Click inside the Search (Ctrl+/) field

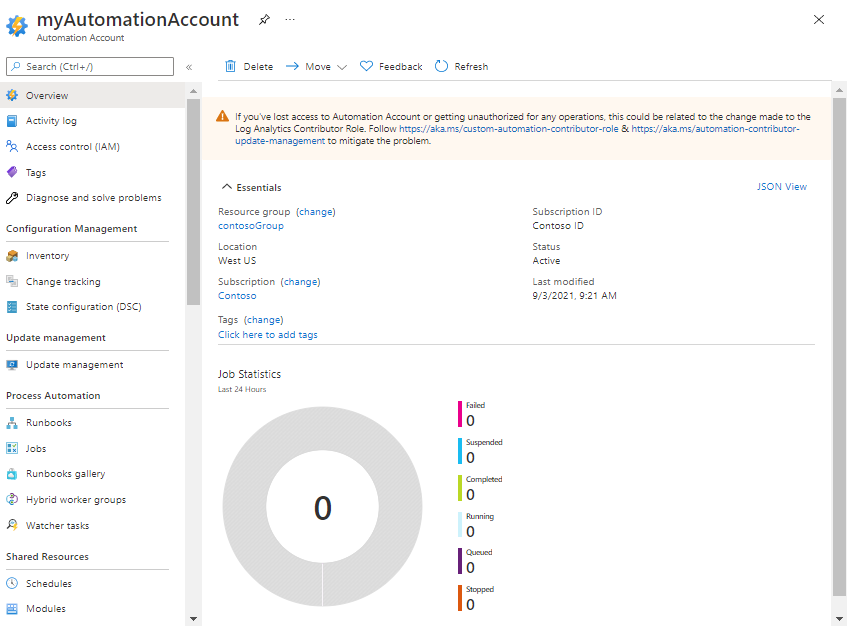(x=89, y=66)
